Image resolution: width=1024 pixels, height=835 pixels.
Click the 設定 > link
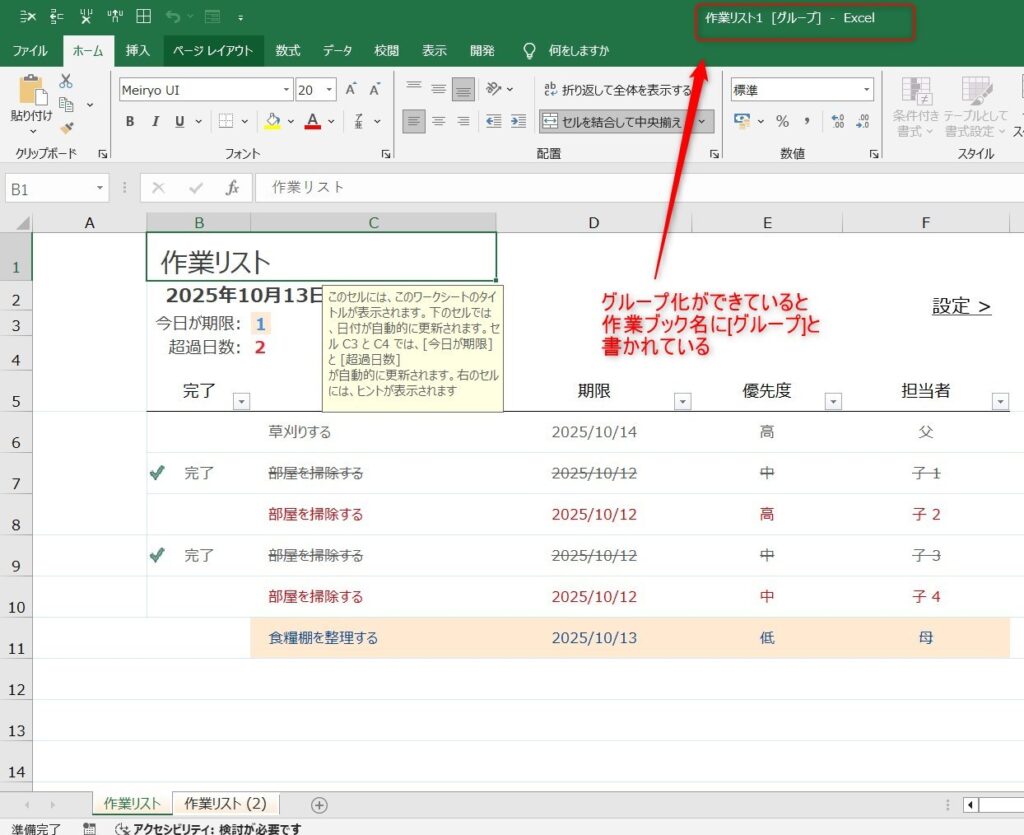[961, 306]
